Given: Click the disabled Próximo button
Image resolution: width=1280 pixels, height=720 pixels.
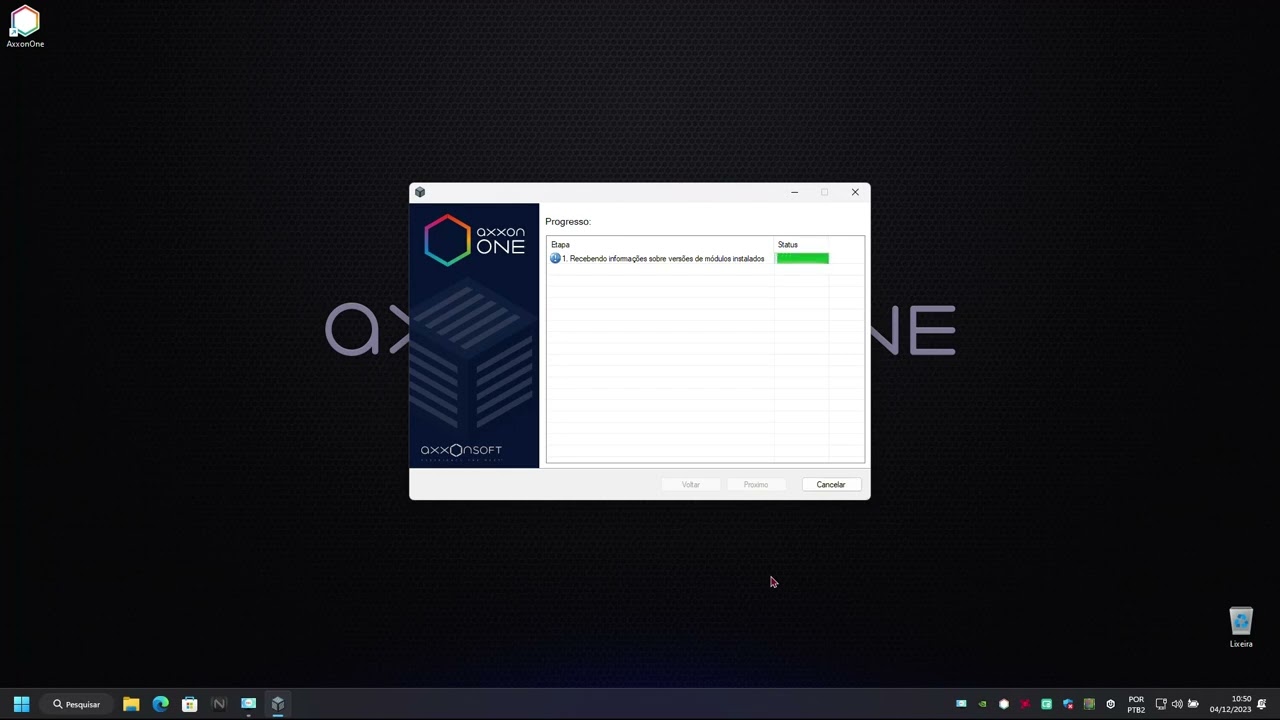Looking at the screenshot, I should tap(756, 484).
